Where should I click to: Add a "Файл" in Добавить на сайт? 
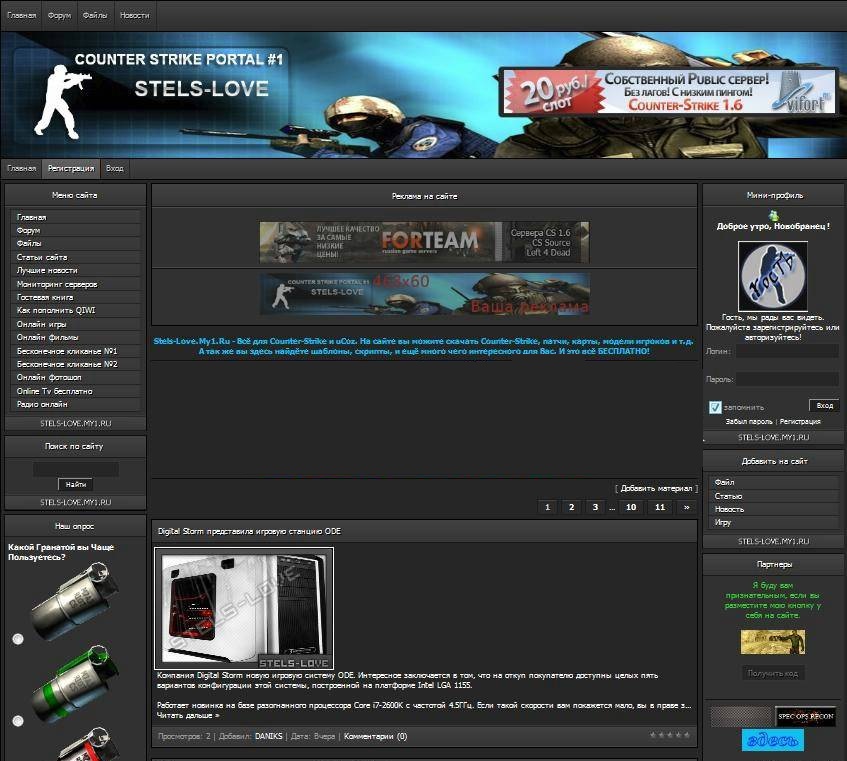click(x=774, y=482)
